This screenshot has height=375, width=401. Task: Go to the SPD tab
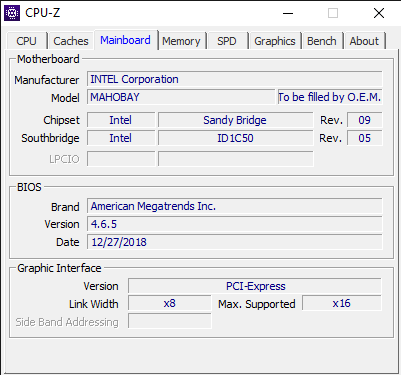[x=227, y=41]
